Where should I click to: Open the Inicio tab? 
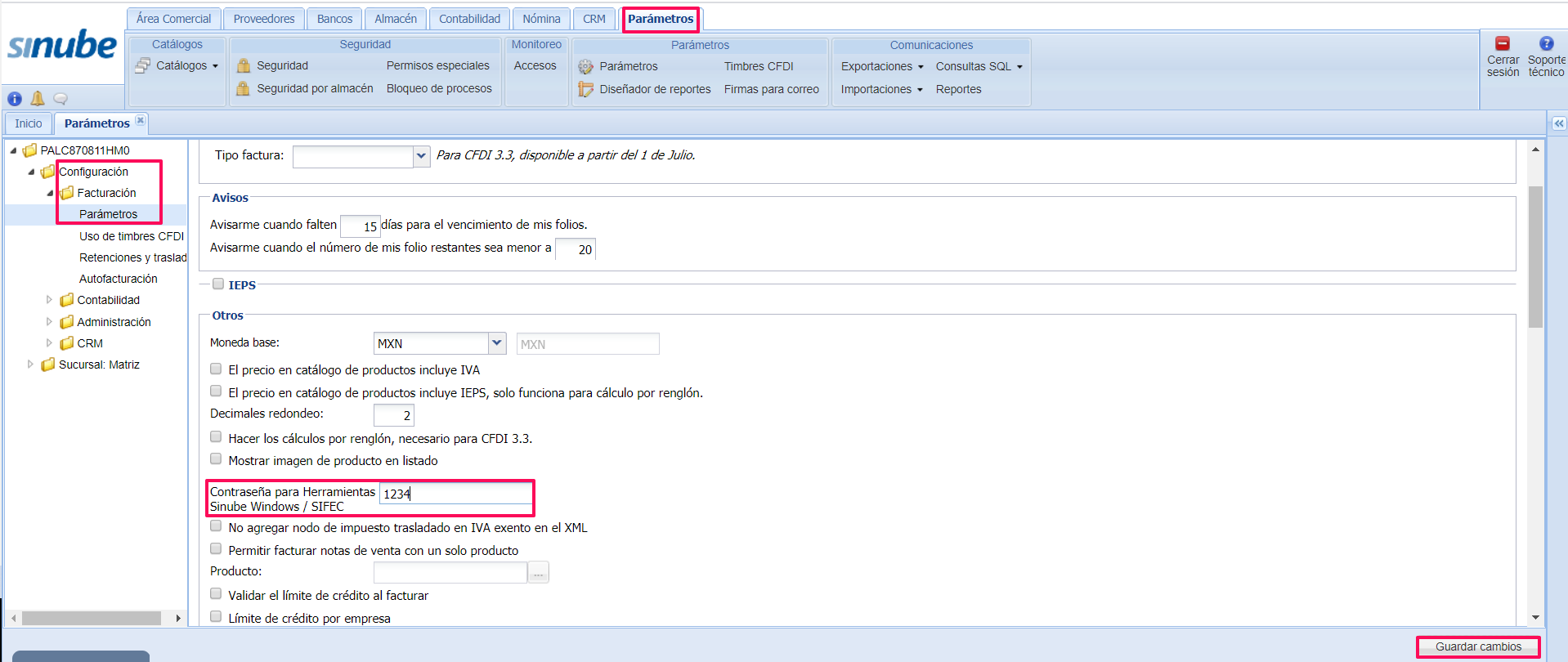coord(29,123)
